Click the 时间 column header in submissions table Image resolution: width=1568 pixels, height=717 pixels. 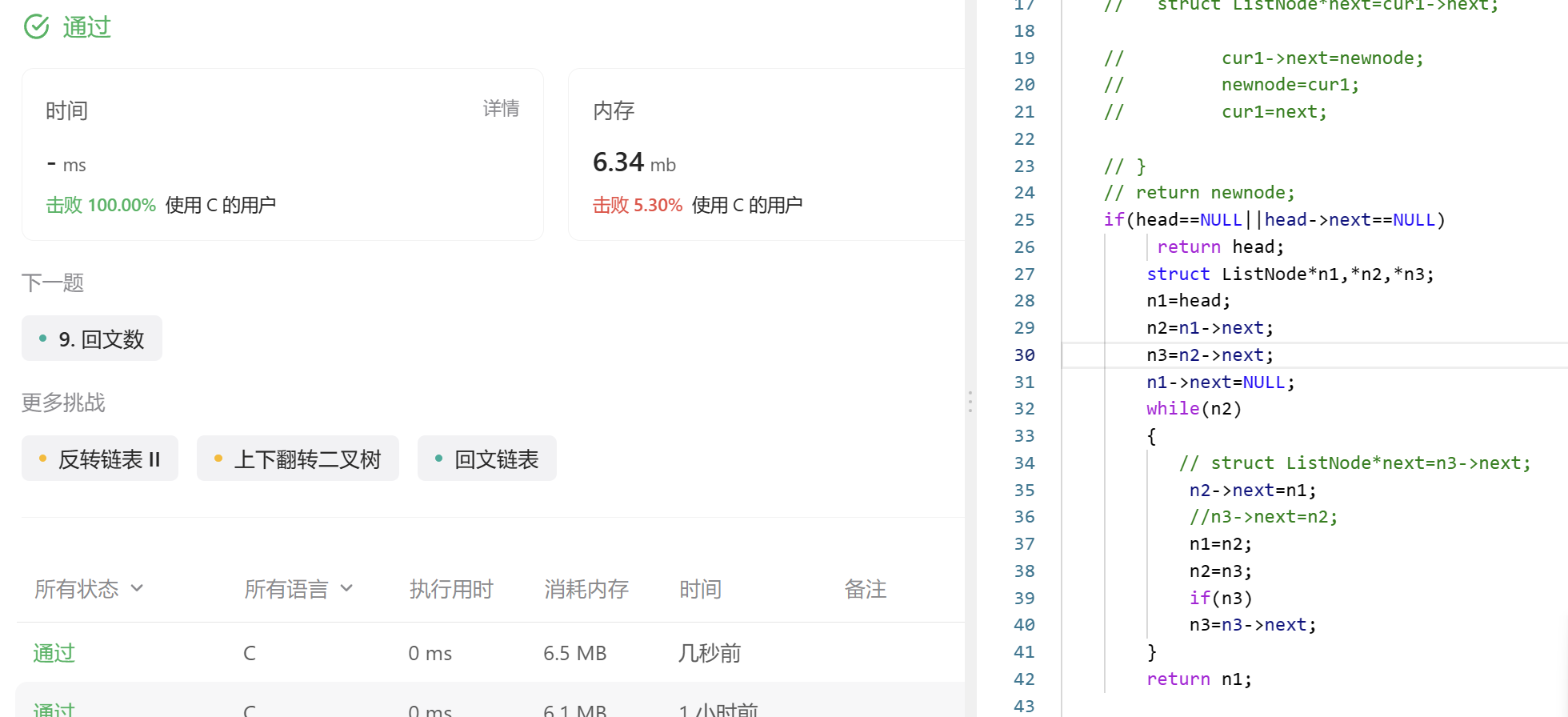700,589
